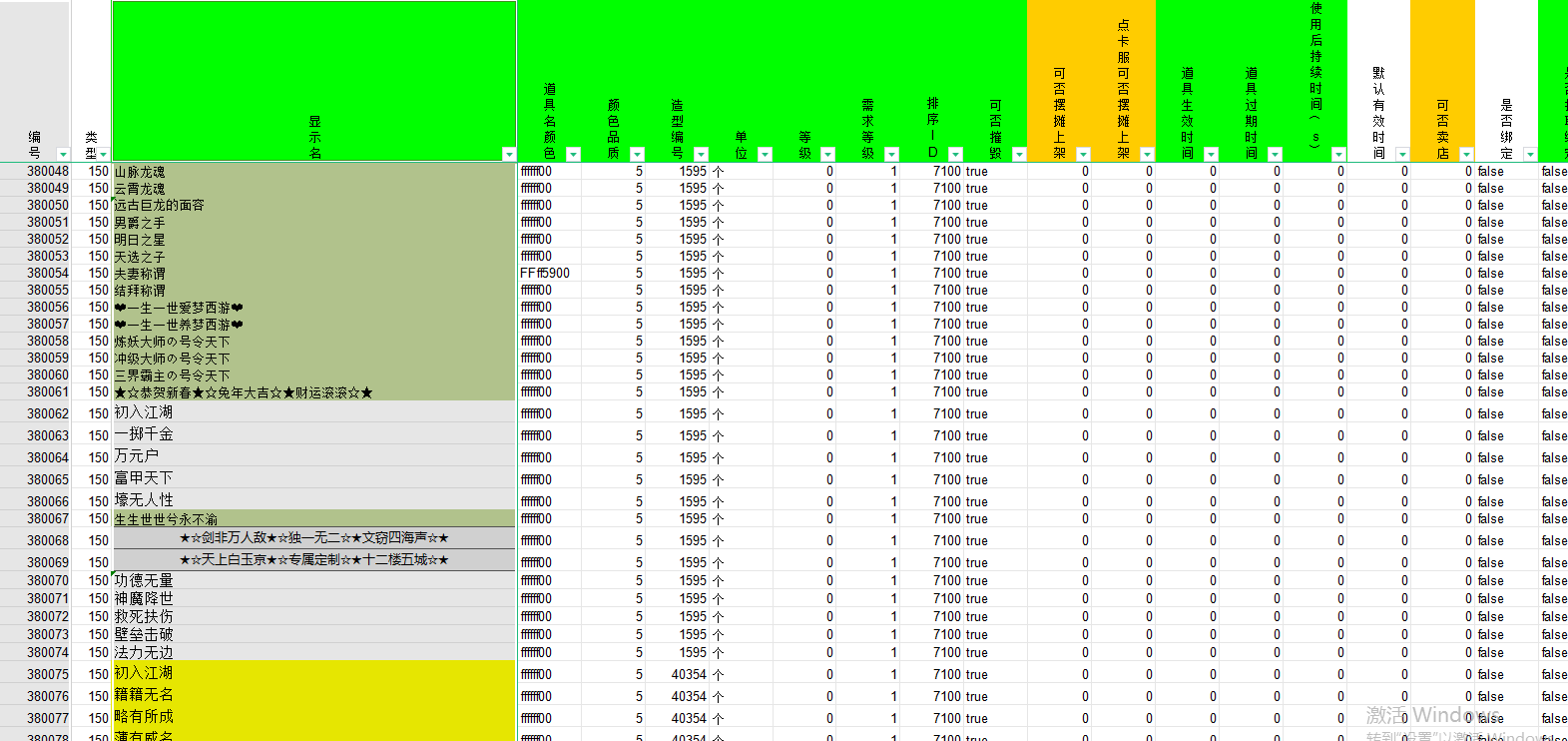Image resolution: width=1568 pixels, height=741 pixels.
Task: Expand the 可否摆摊上架 filter dropdown
Action: [x=1083, y=154]
